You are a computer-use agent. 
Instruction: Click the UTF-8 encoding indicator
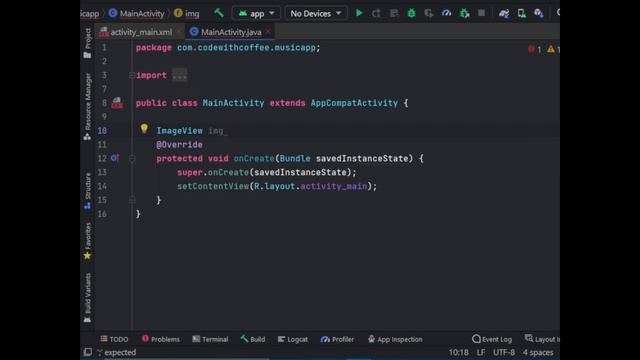pyautogui.click(x=504, y=352)
